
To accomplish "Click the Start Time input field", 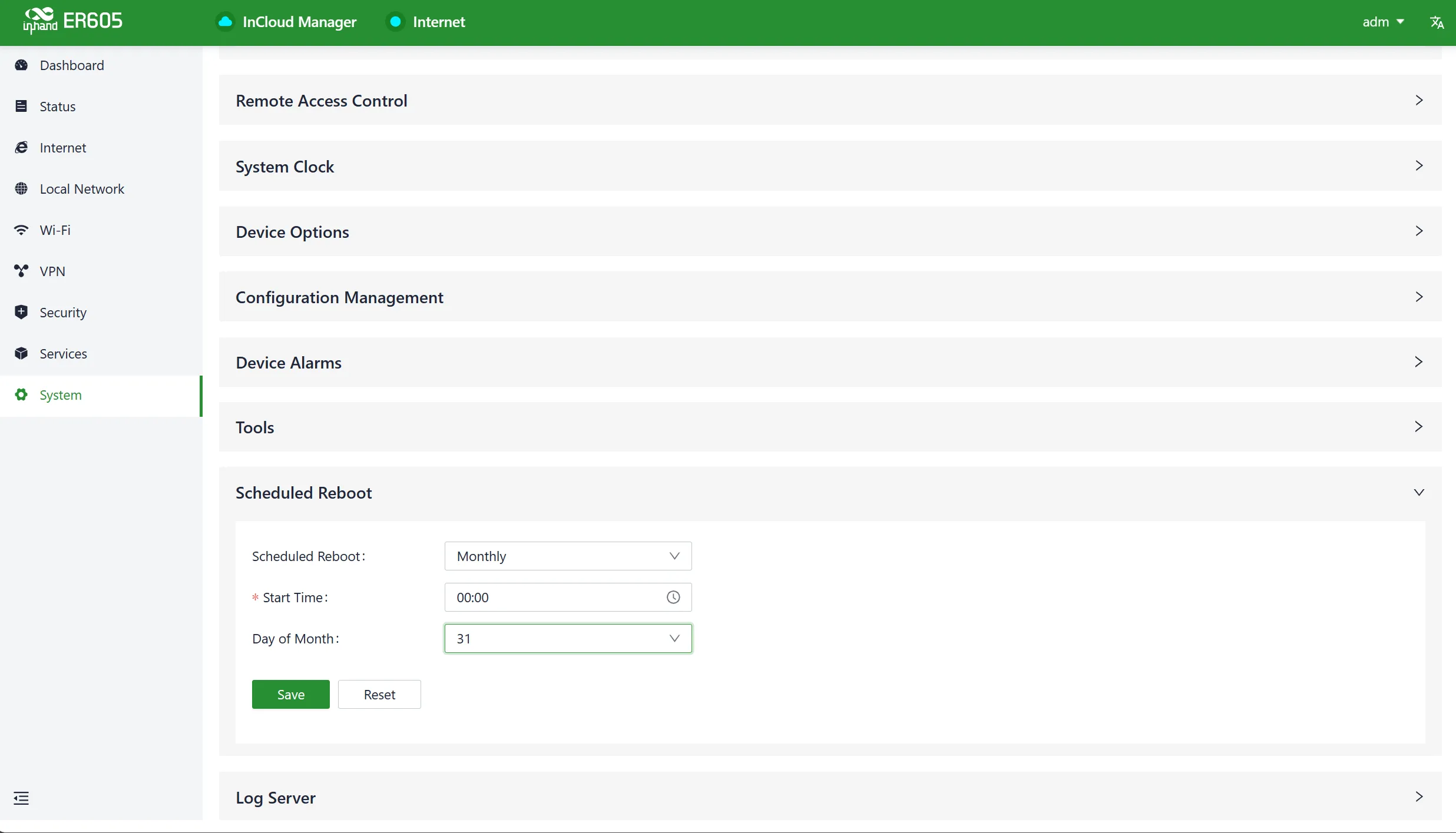I will (568, 597).
